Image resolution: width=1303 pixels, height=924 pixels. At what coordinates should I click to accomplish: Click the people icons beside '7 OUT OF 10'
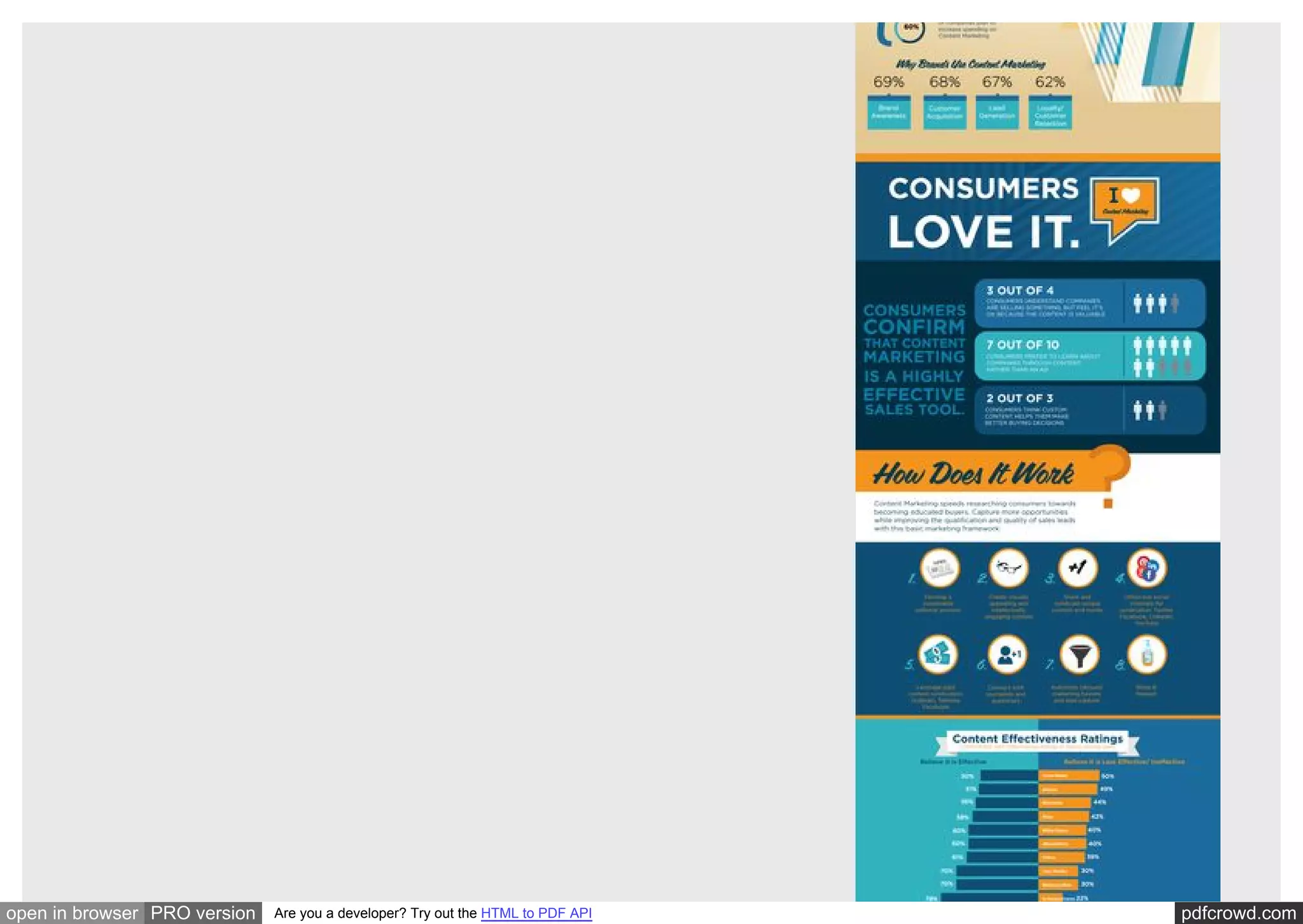(1162, 356)
